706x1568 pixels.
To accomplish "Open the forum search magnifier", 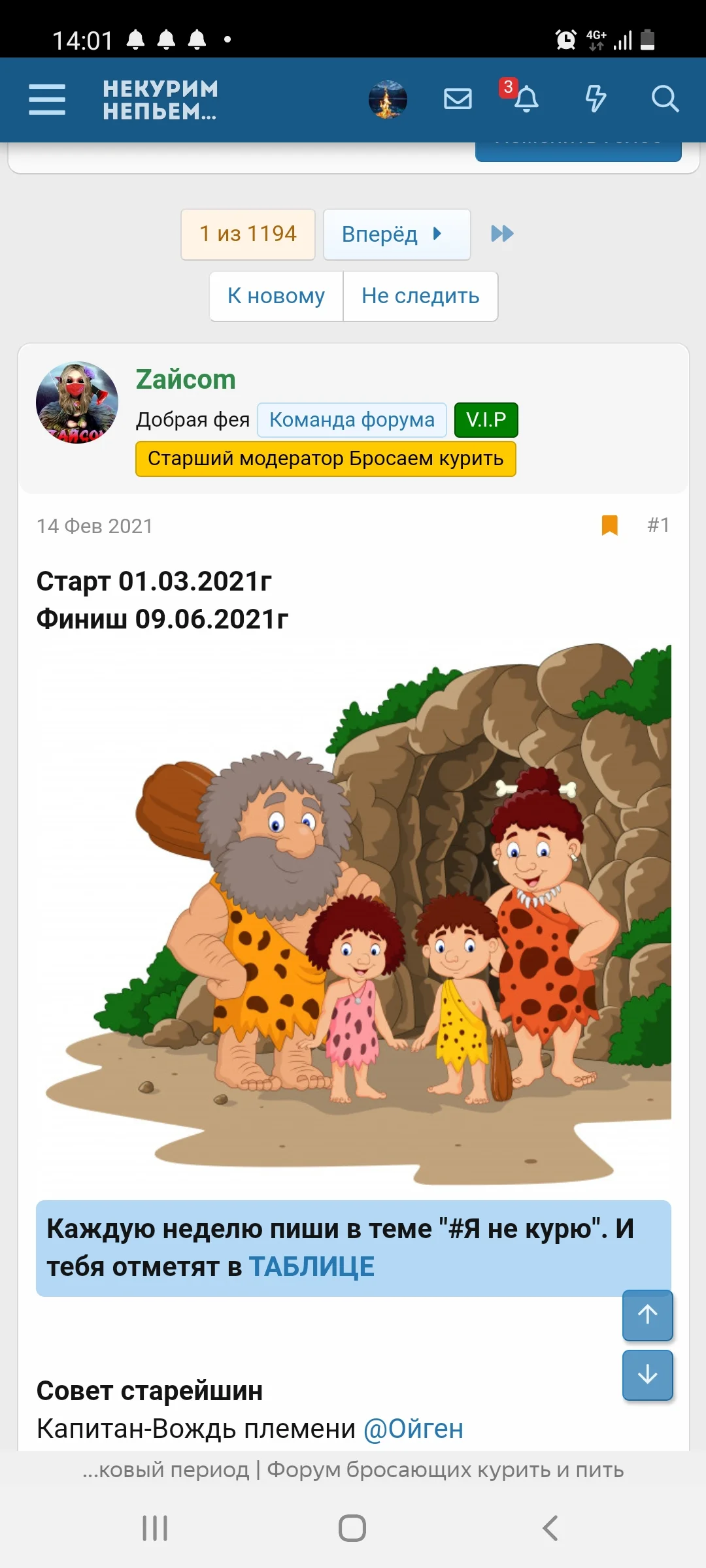I will (x=665, y=99).
